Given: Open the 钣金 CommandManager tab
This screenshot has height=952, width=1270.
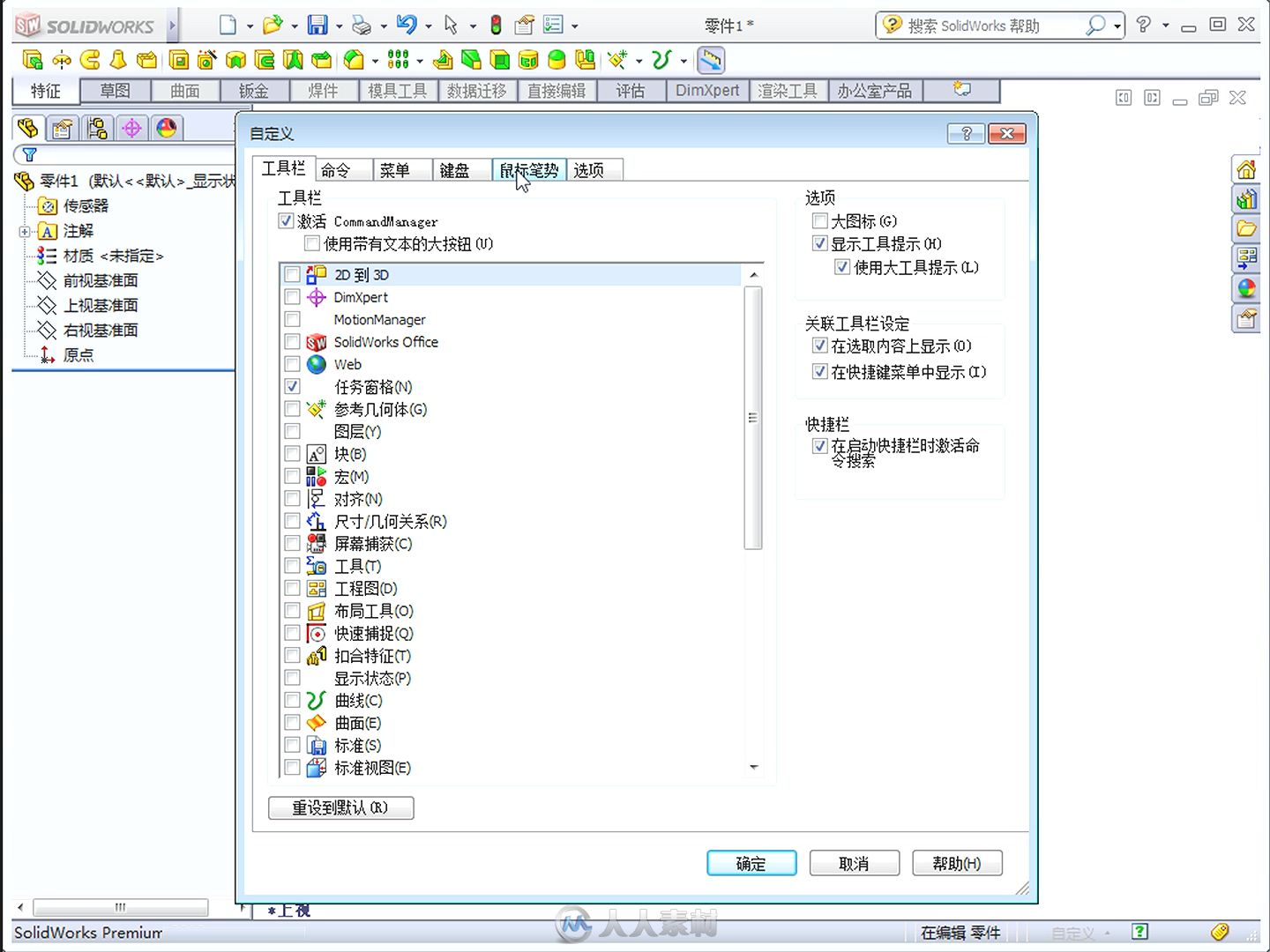Looking at the screenshot, I should click(x=254, y=91).
